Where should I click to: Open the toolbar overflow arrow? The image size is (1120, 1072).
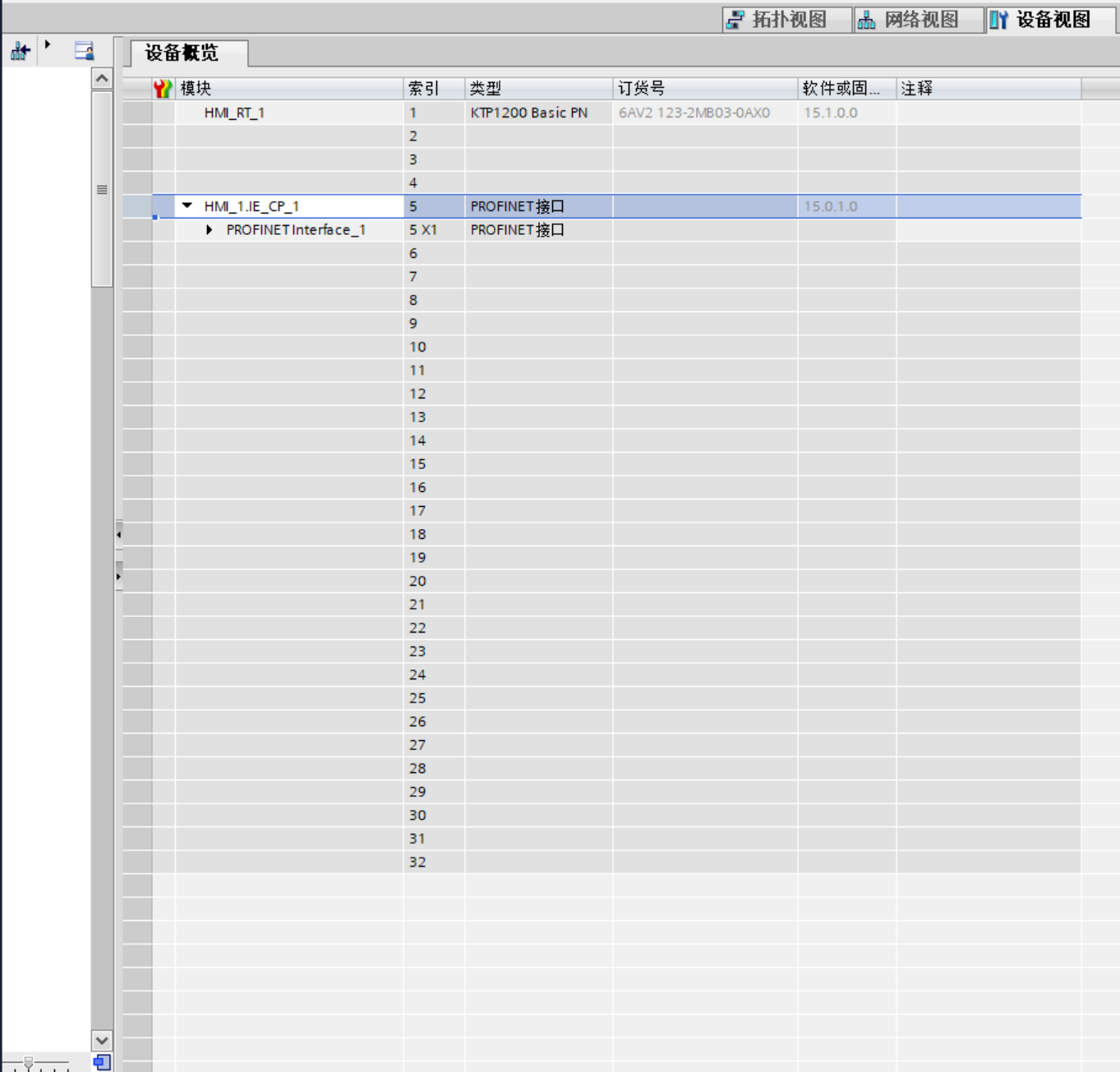tap(48, 45)
